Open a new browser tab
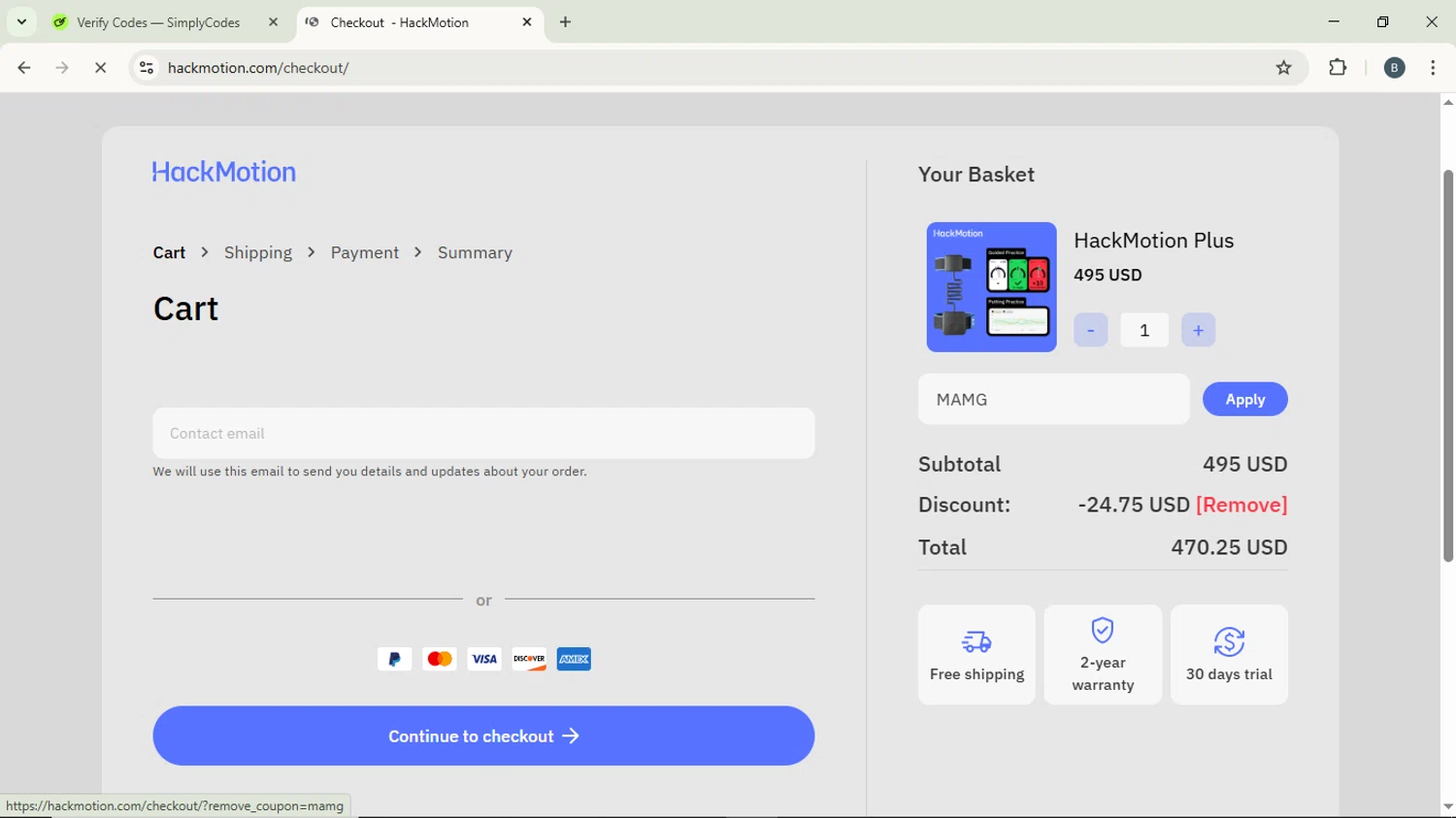This screenshot has width=1456, height=818. 566,22
